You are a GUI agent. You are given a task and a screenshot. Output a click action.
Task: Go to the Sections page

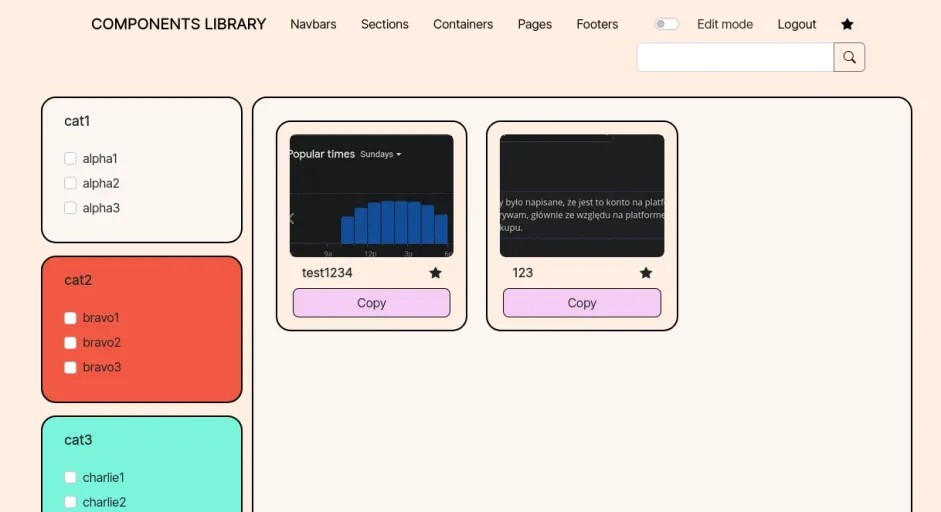385,24
